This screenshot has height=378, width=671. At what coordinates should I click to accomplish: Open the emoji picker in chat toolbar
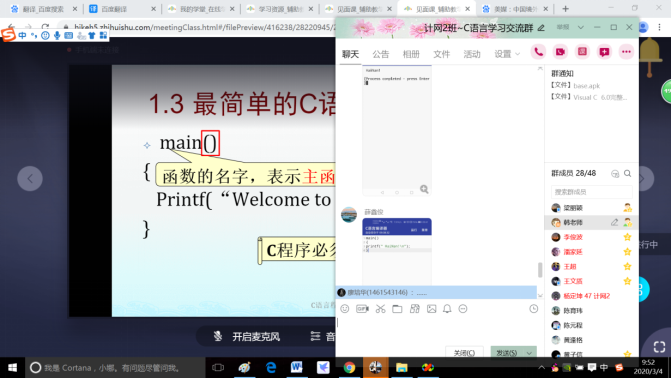(x=344, y=309)
